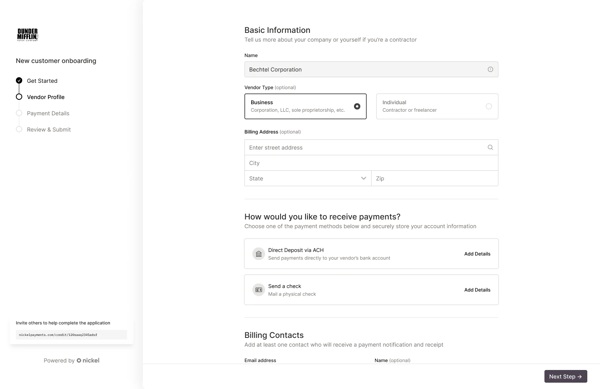Focus the City input field
This screenshot has height=389, width=600.
click(x=371, y=163)
